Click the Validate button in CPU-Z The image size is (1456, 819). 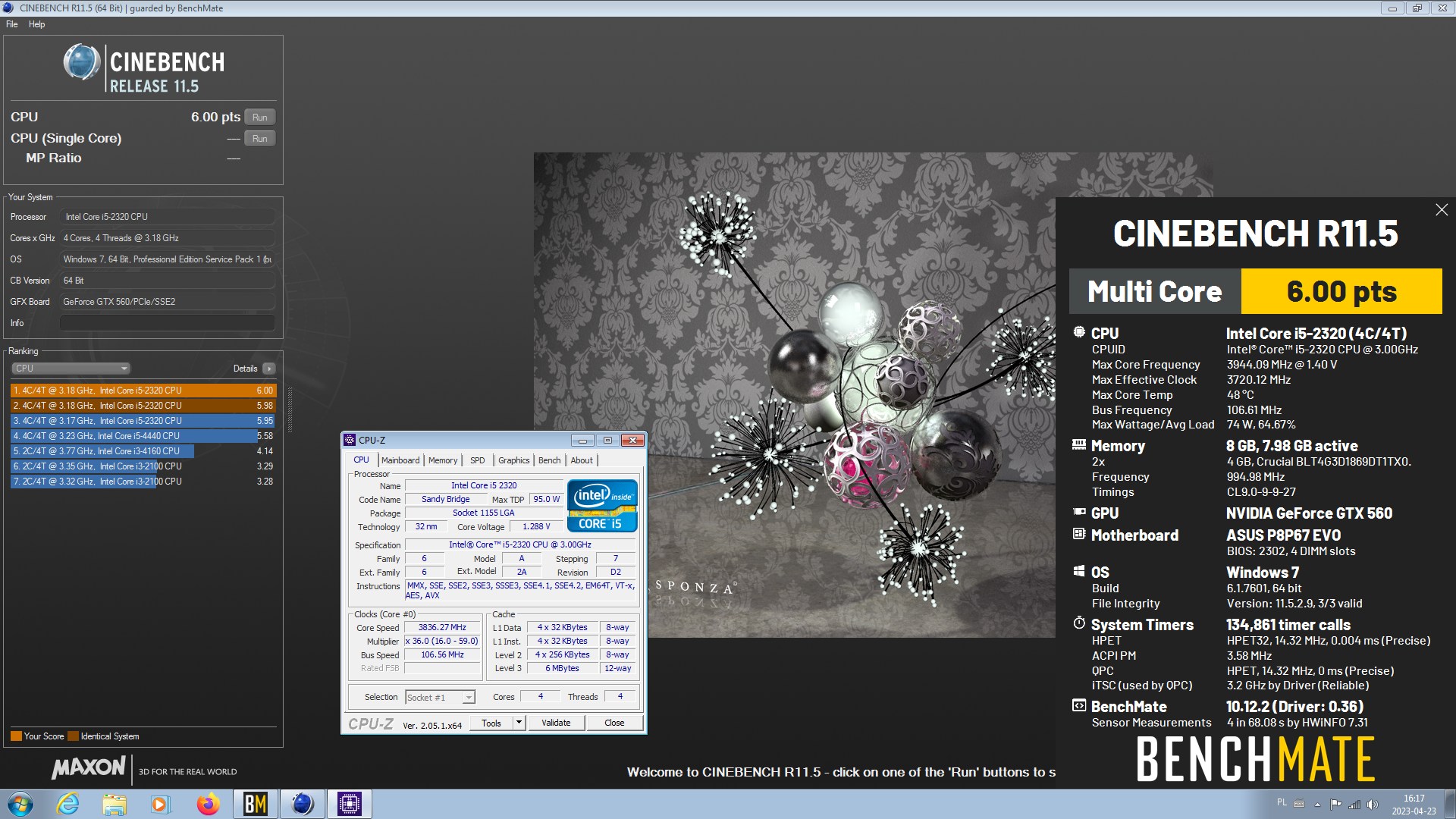(556, 723)
